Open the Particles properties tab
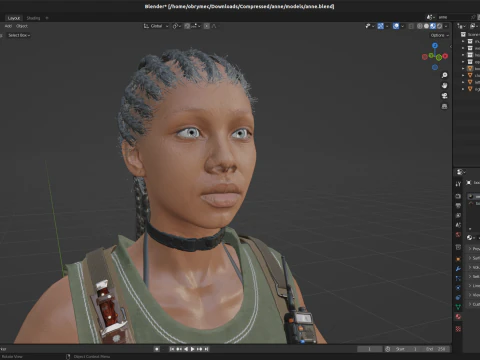This screenshot has width=480, height=360. [458, 278]
